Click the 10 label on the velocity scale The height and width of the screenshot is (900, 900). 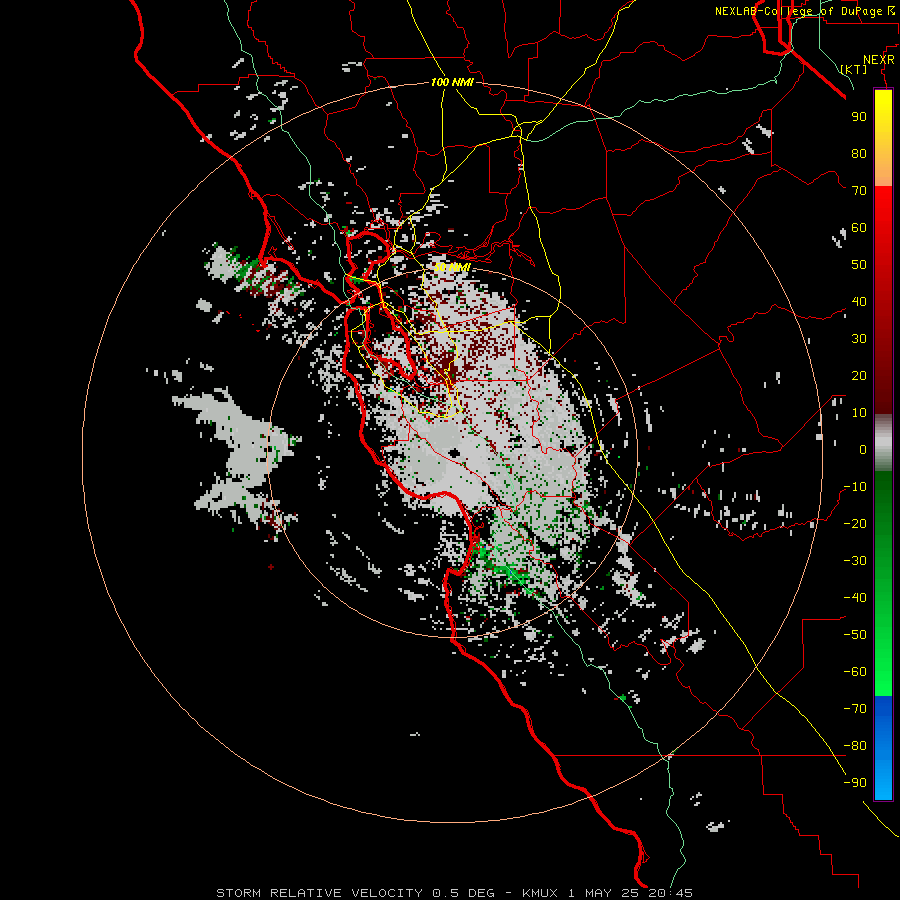coord(859,413)
